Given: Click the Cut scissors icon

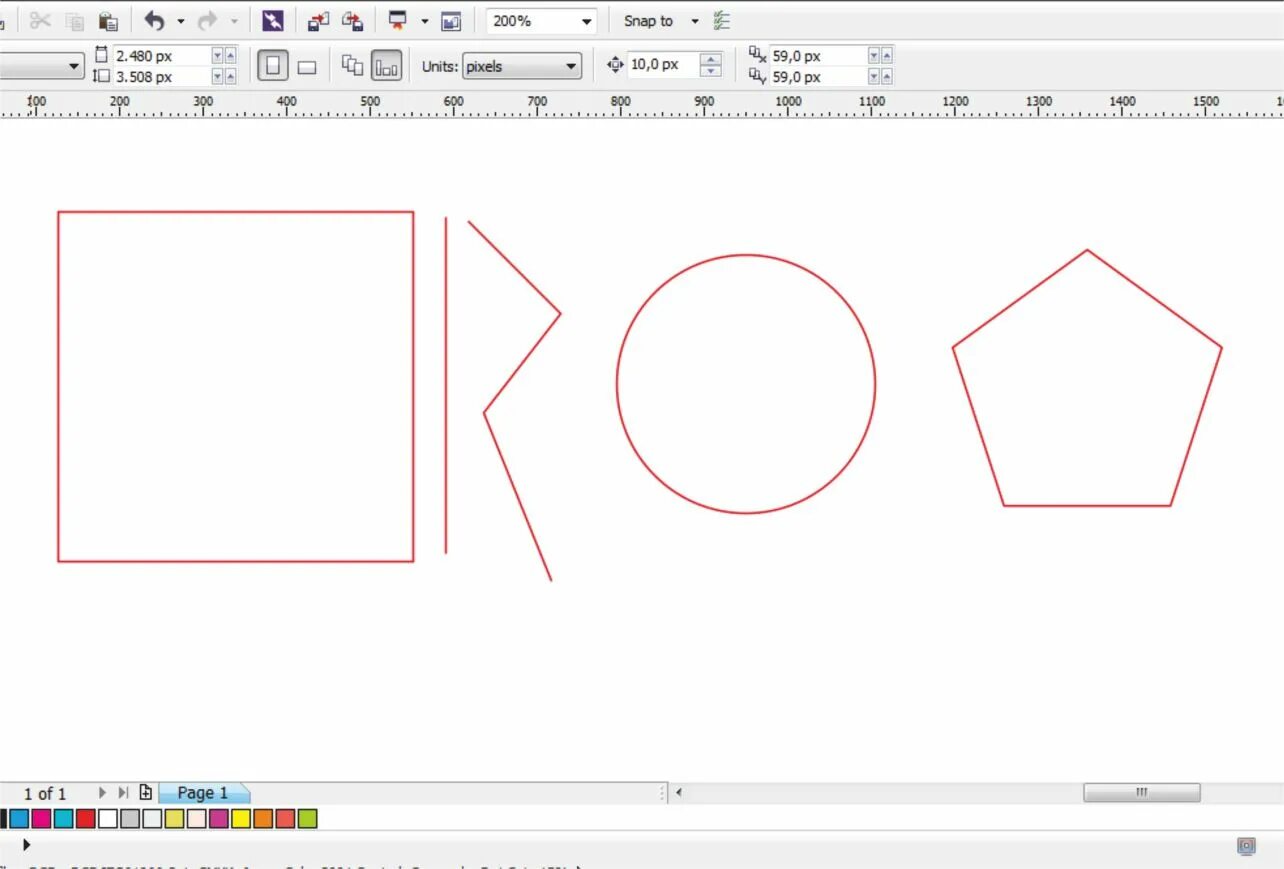Looking at the screenshot, I should point(40,20).
